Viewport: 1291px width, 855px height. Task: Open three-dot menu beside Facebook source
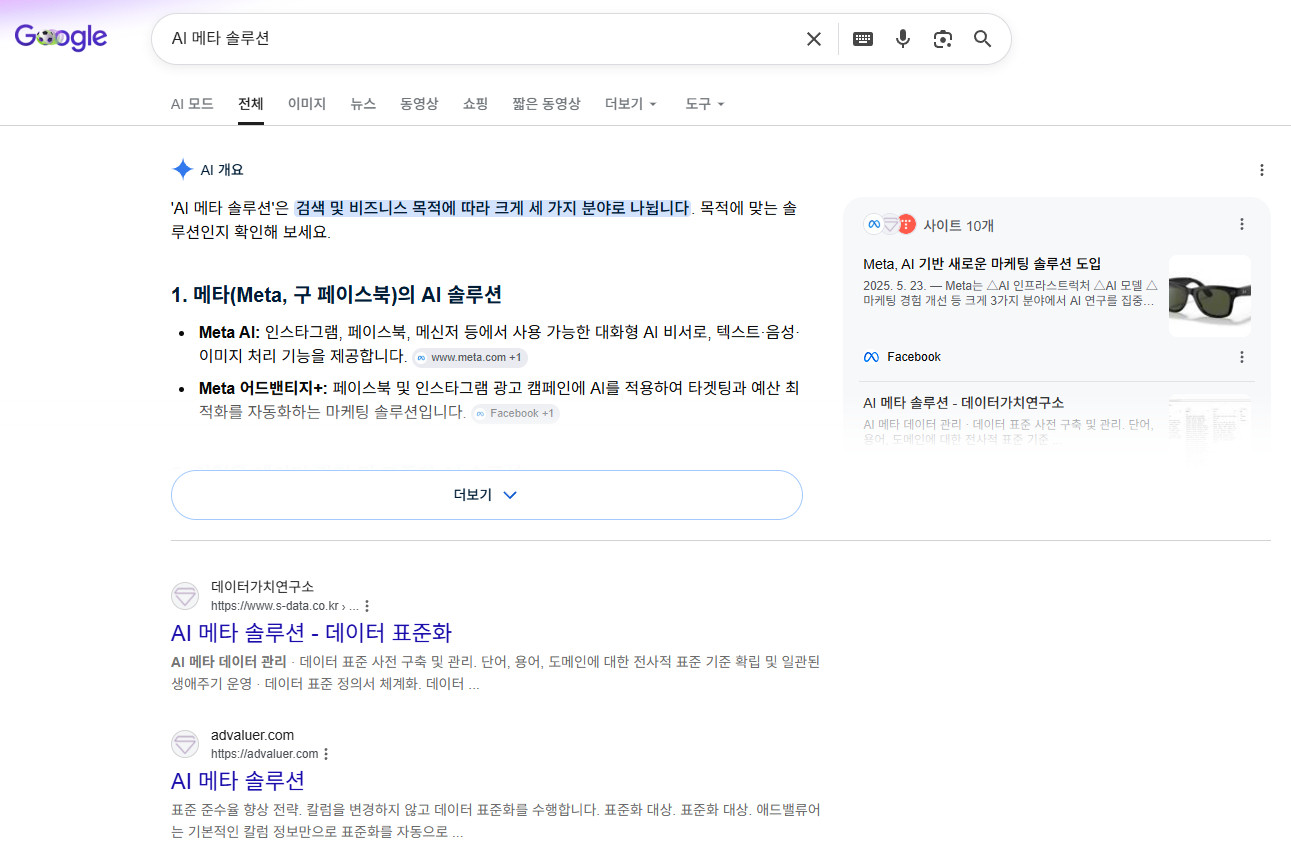point(1242,357)
